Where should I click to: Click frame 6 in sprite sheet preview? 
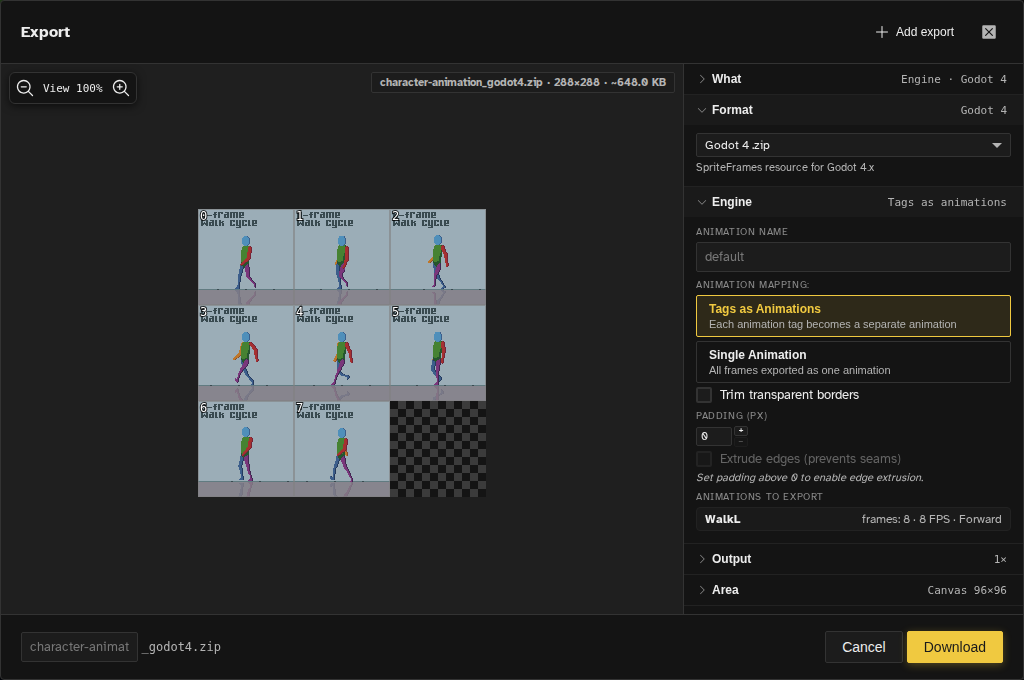[x=246, y=449]
